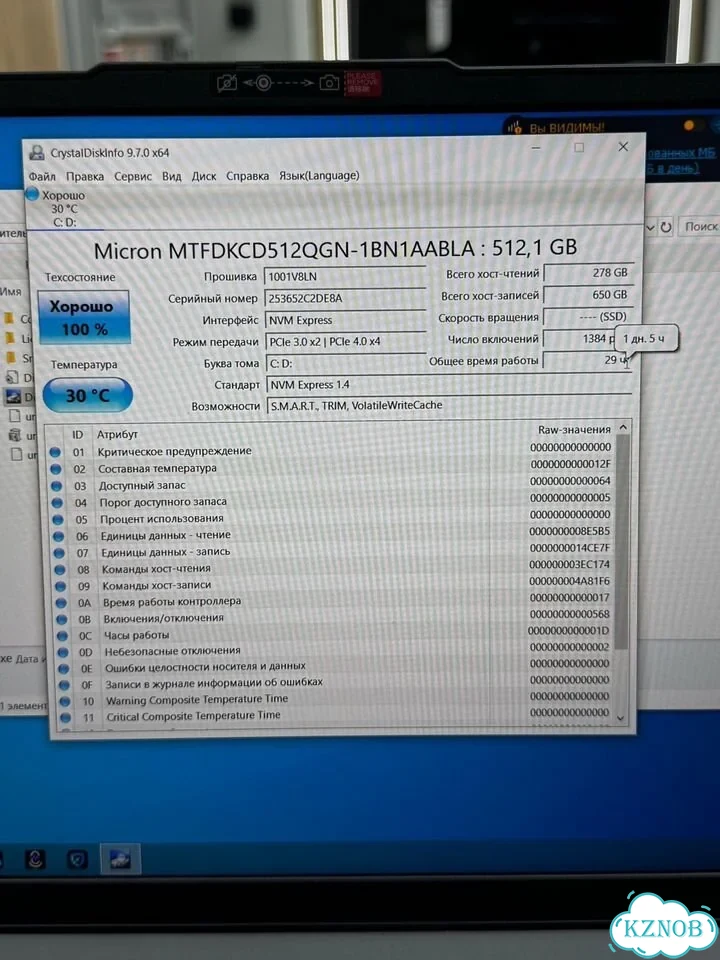Click status dot for attribute 05 Процент использования
Image resolution: width=720 pixels, height=960 pixels.
point(58,519)
